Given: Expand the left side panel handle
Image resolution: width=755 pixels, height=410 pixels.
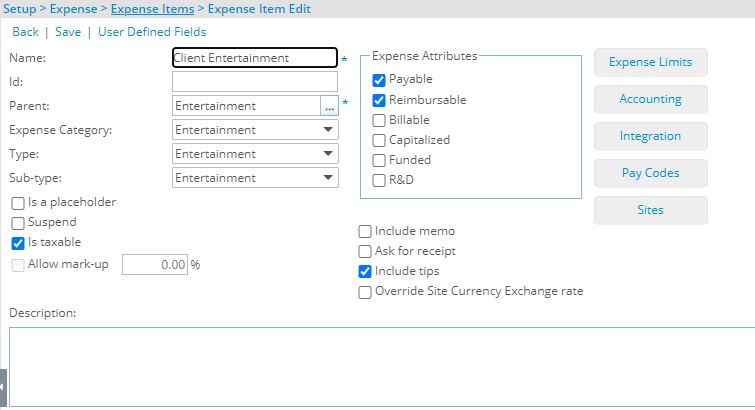Looking at the screenshot, I should click(3, 388).
